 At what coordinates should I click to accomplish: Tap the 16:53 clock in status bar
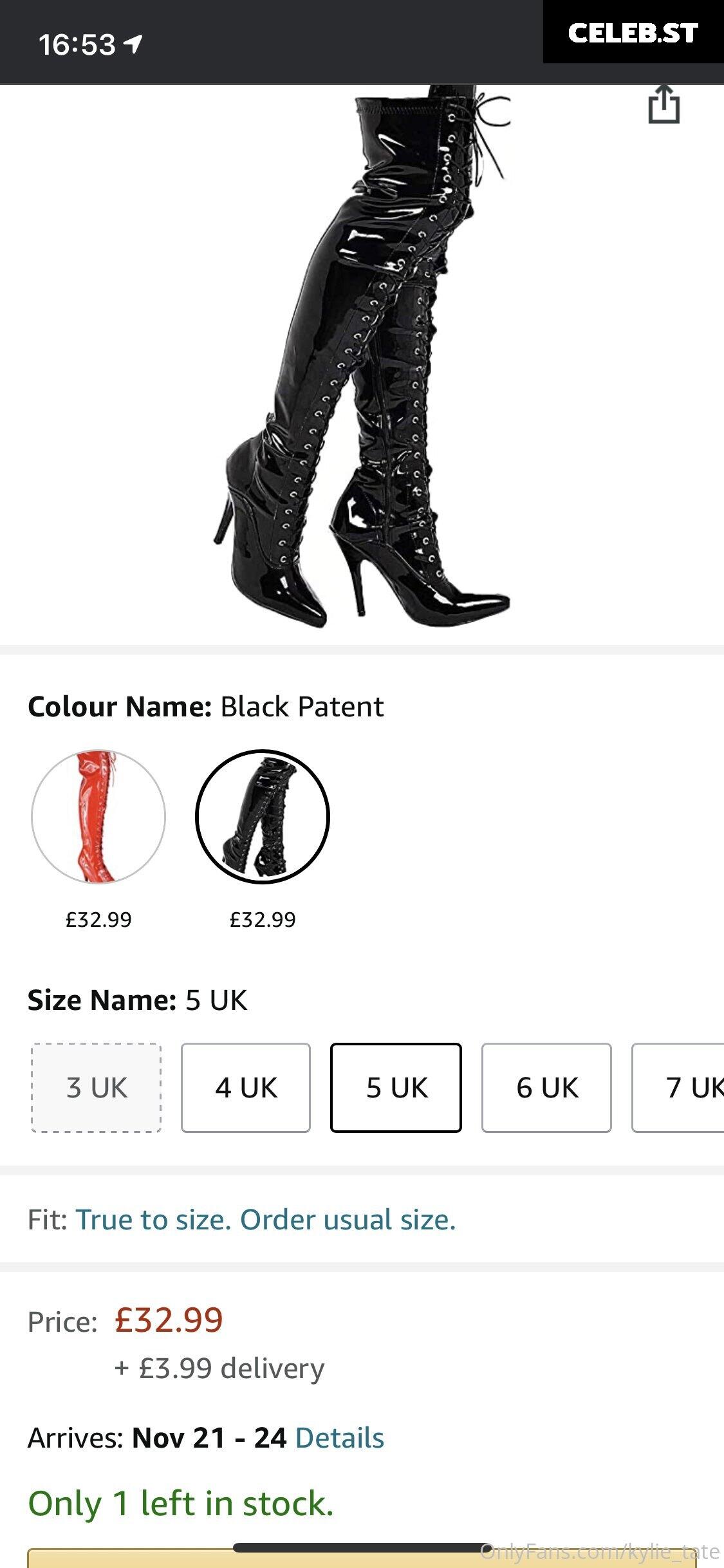coord(77,44)
